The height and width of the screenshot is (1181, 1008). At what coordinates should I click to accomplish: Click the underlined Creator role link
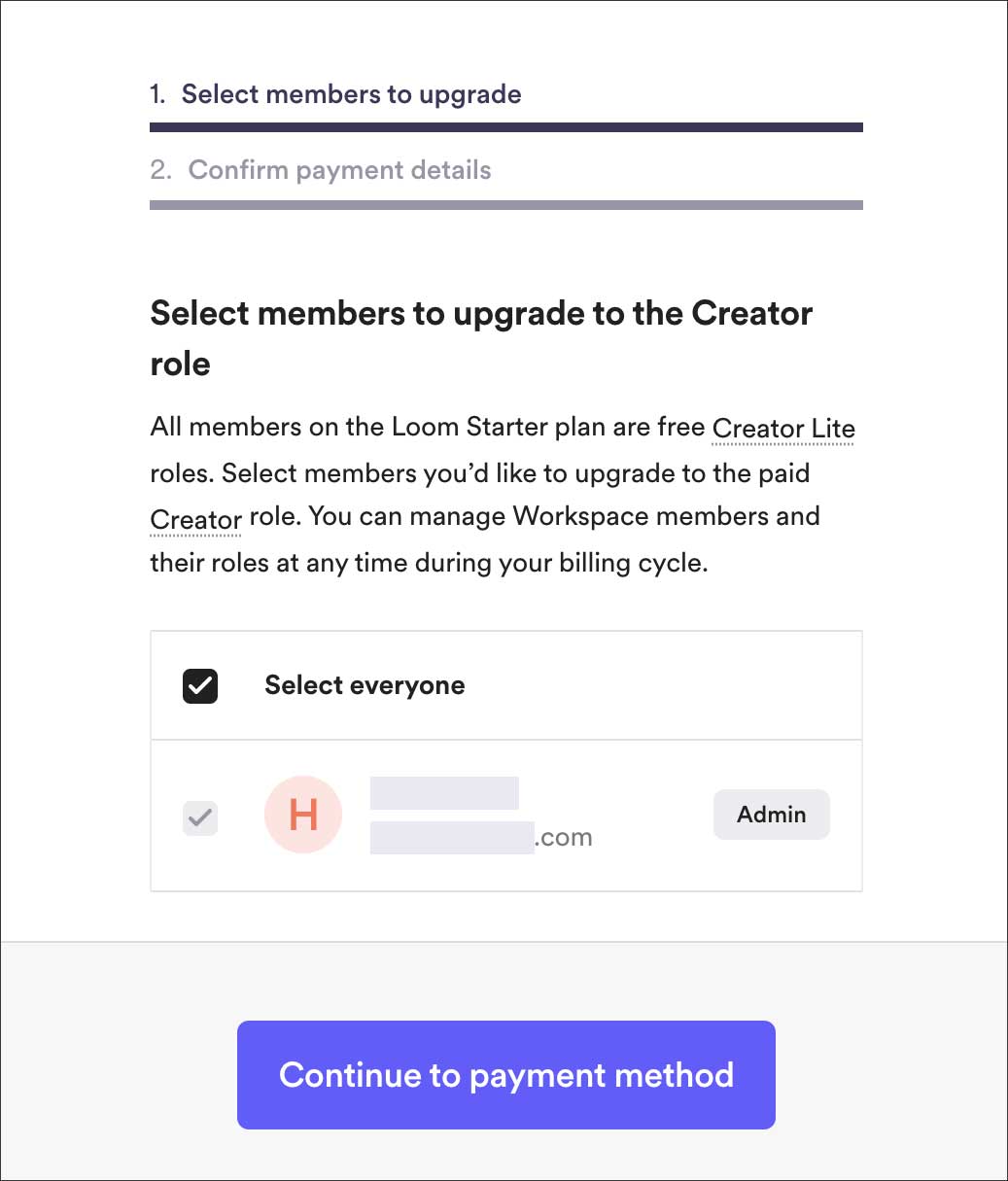(x=195, y=519)
